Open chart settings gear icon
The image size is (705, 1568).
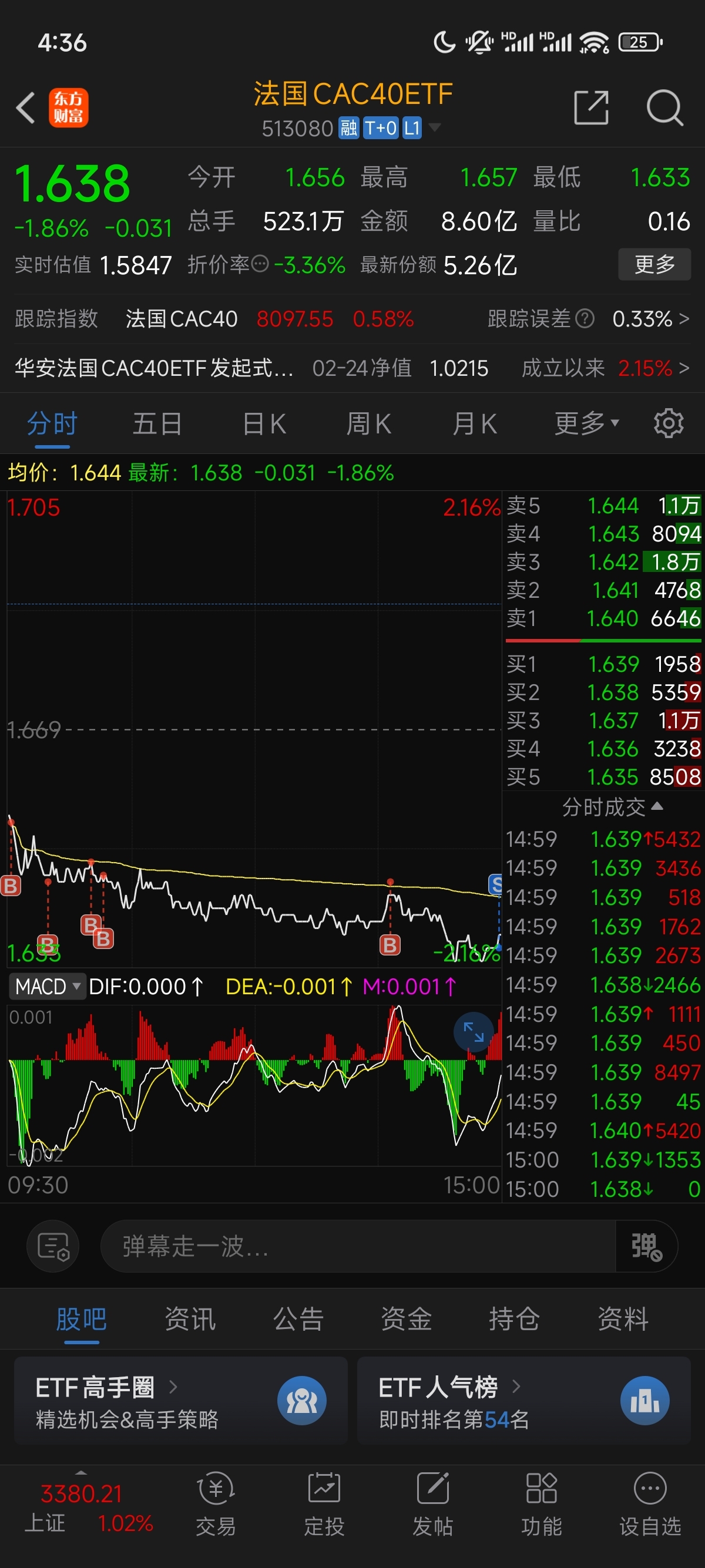pos(669,423)
